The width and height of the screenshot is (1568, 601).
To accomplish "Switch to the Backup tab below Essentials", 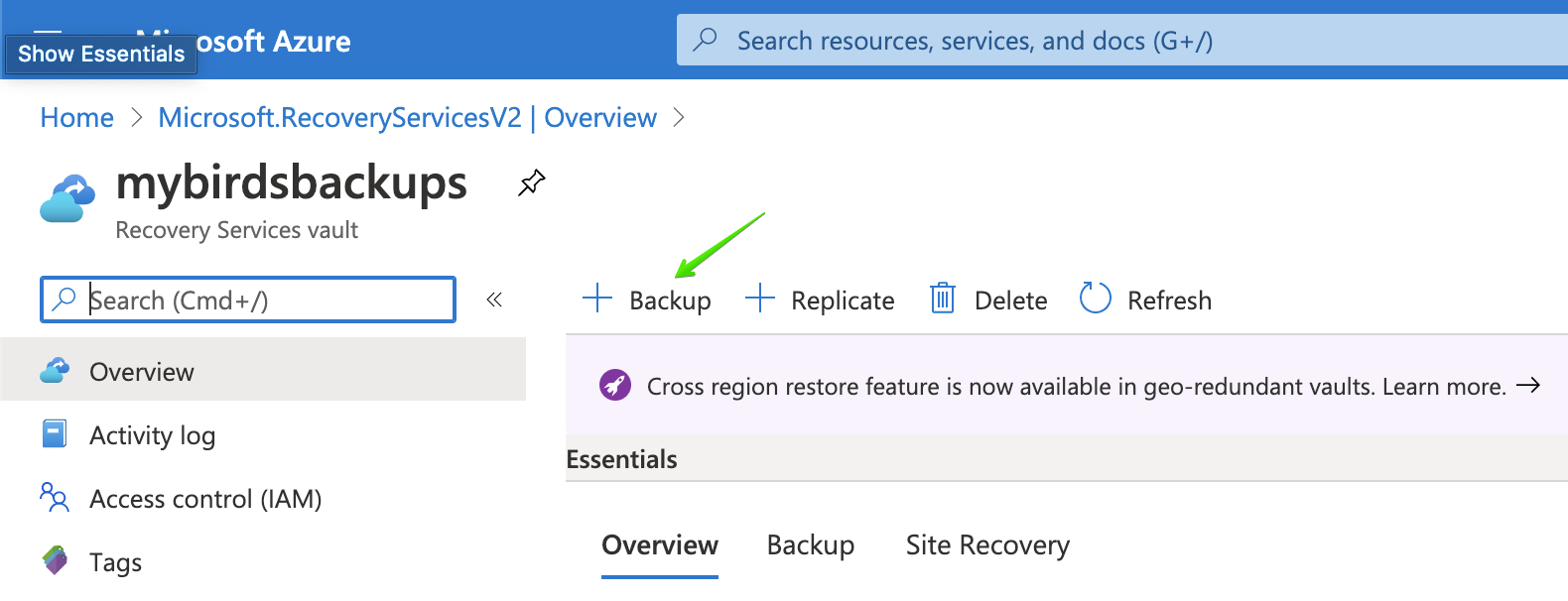I will coord(810,545).
